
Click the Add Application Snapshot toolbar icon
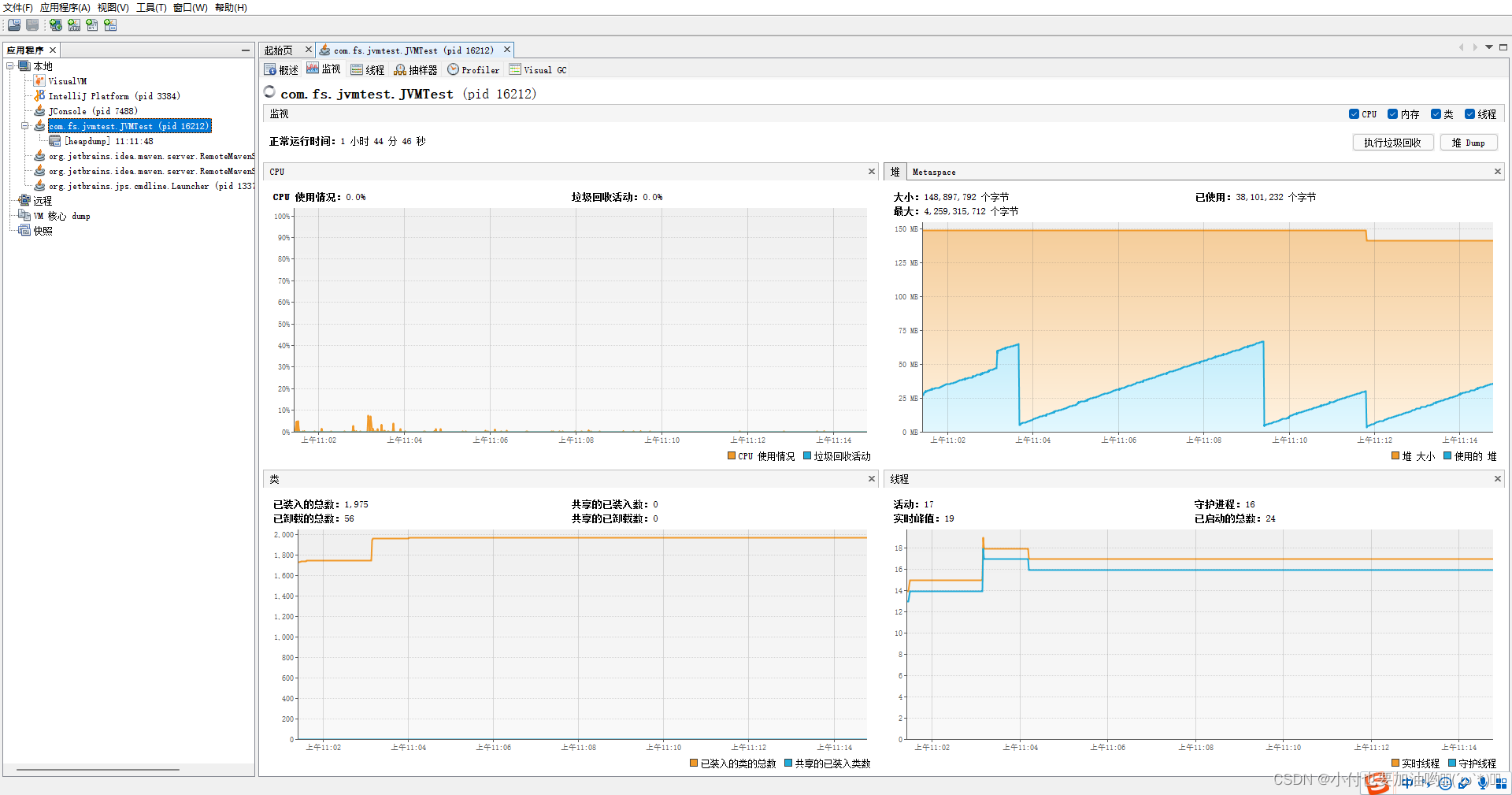coord(110,25)
